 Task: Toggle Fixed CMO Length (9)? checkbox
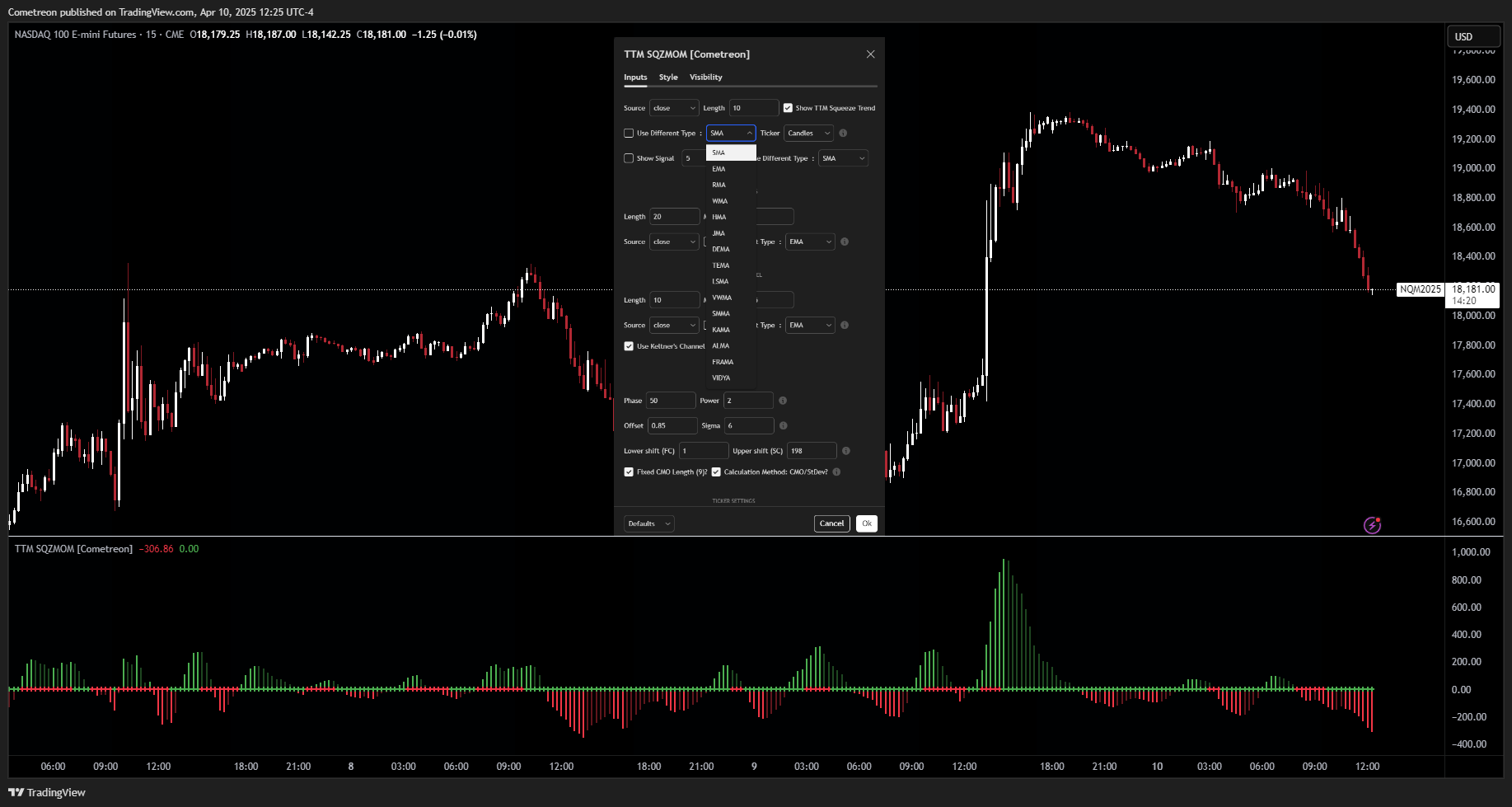click(x=629, y=472)
